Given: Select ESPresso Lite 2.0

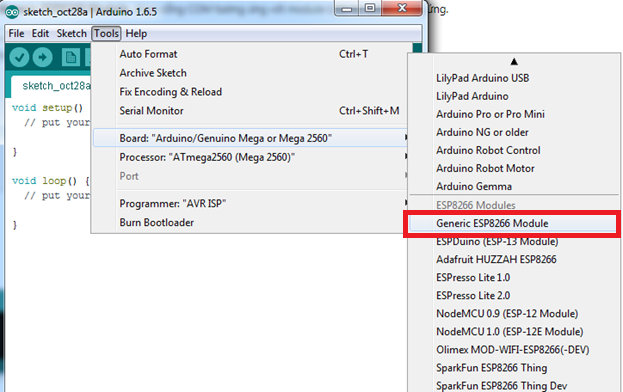Looking at the screenshot, I should pyautogui.click(x=514, y=295).
